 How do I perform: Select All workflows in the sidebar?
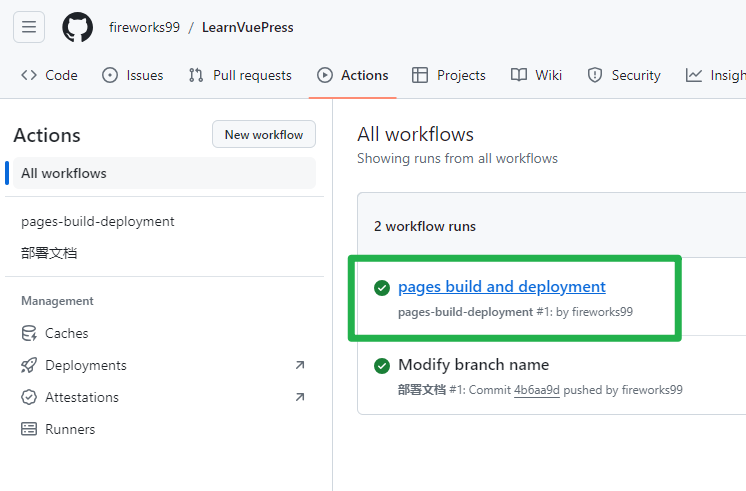(64, 173)
